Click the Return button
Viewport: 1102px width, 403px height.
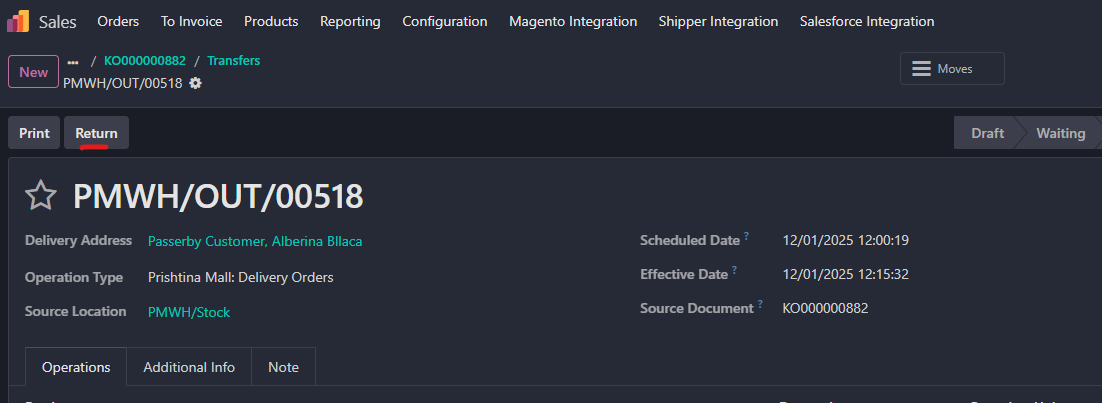(96, 133)
